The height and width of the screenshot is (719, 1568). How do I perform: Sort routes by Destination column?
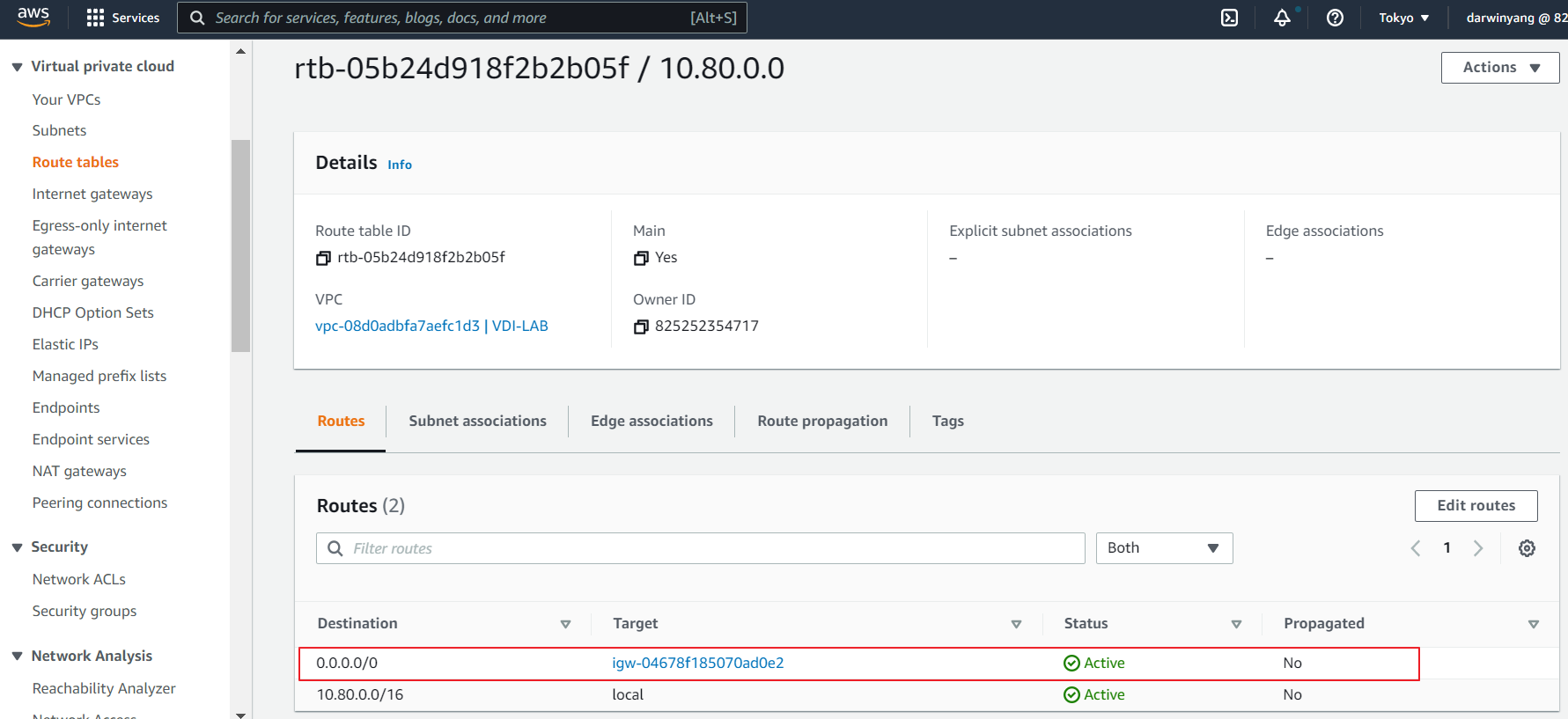click(357, 623)
